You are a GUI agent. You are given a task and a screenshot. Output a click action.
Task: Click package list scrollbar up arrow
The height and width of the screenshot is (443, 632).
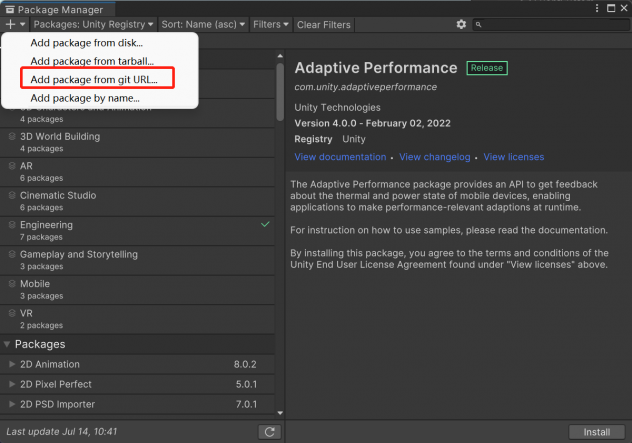tap(280, 56)
